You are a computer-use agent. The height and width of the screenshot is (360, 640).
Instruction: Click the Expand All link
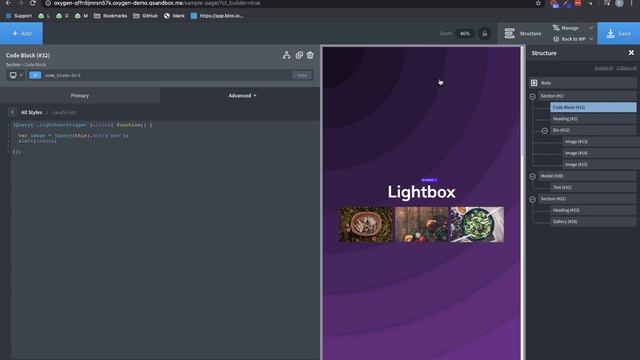pyautogui.click(x=604, y=68)
